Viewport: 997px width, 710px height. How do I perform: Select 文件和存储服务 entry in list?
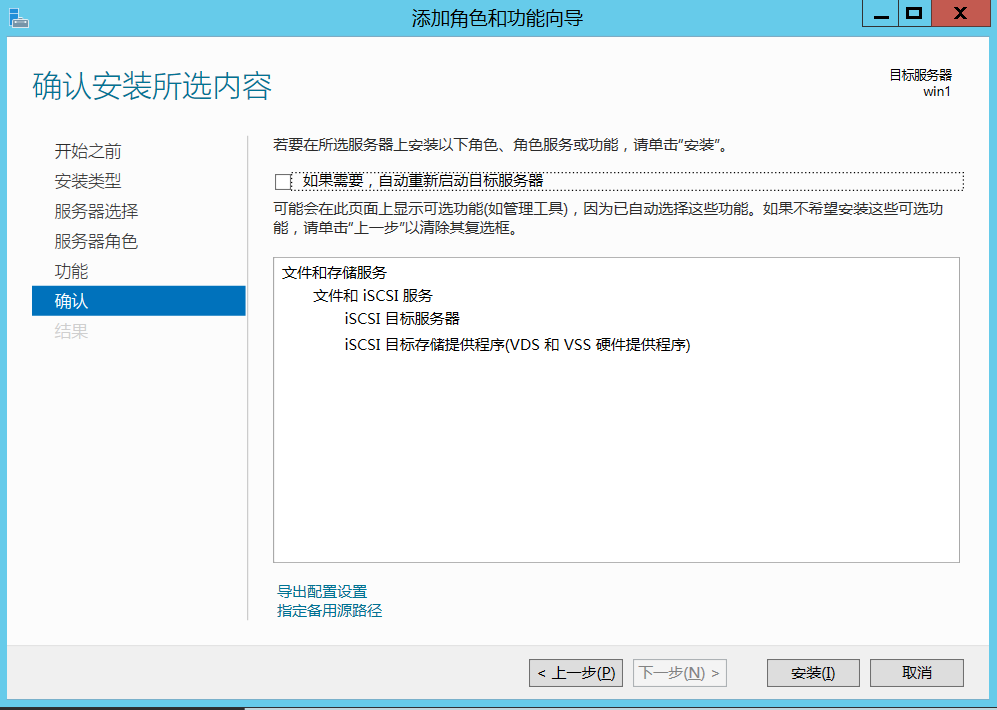(334, 273)
